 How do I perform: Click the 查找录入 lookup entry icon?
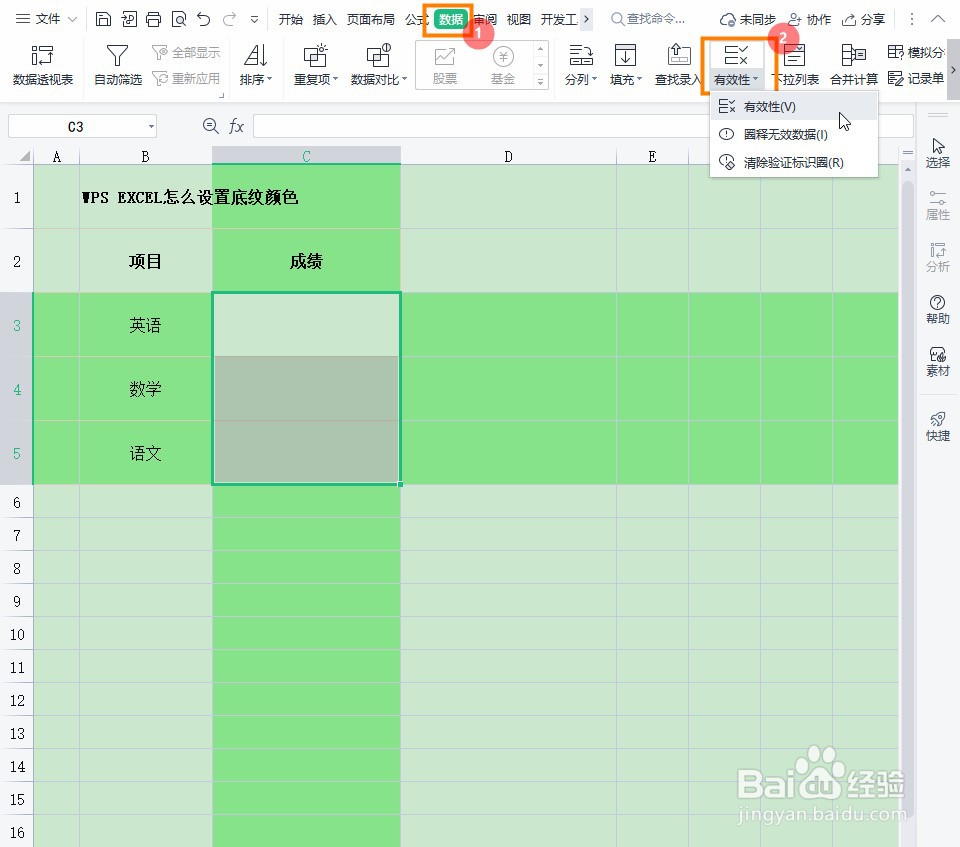tap(677, 65)
